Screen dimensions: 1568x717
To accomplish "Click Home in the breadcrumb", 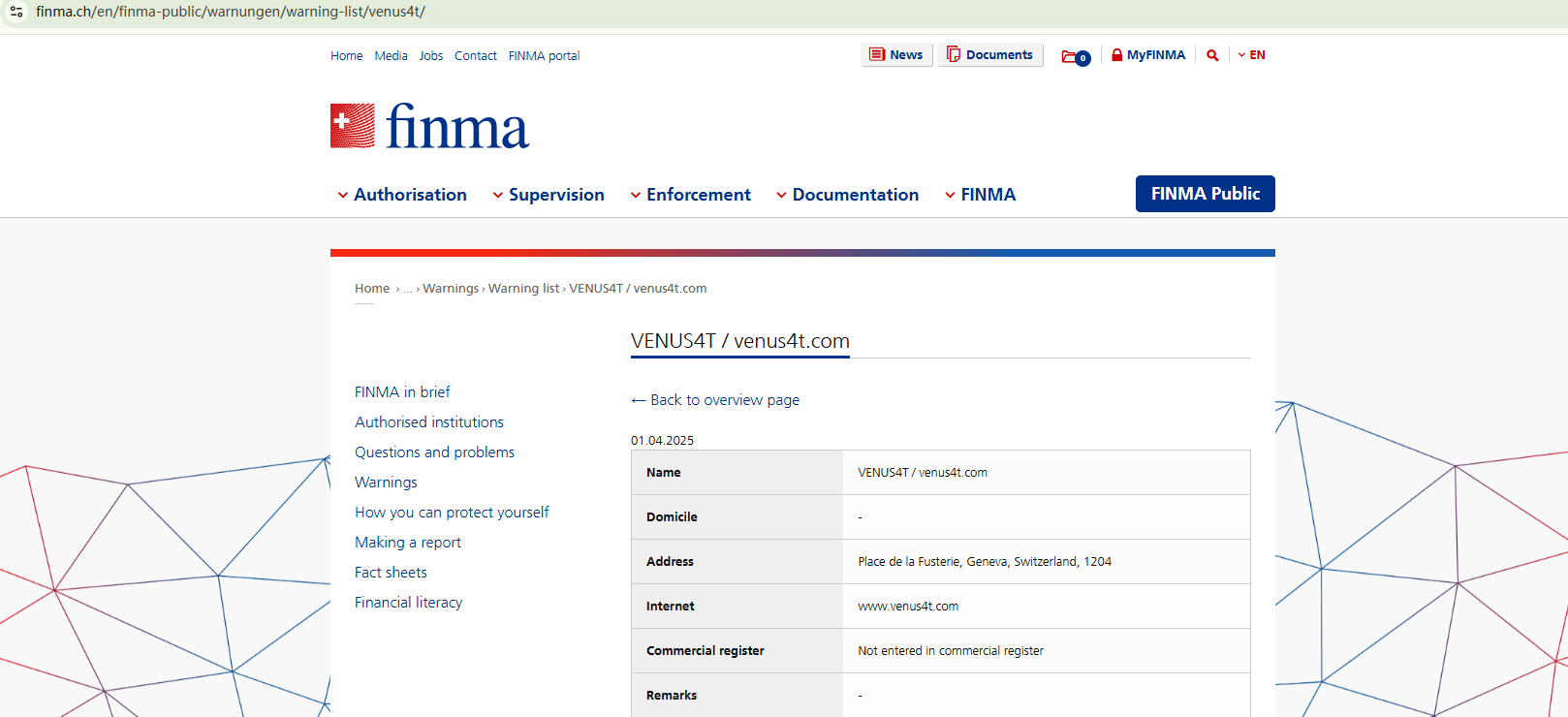I will coord(372,289).
